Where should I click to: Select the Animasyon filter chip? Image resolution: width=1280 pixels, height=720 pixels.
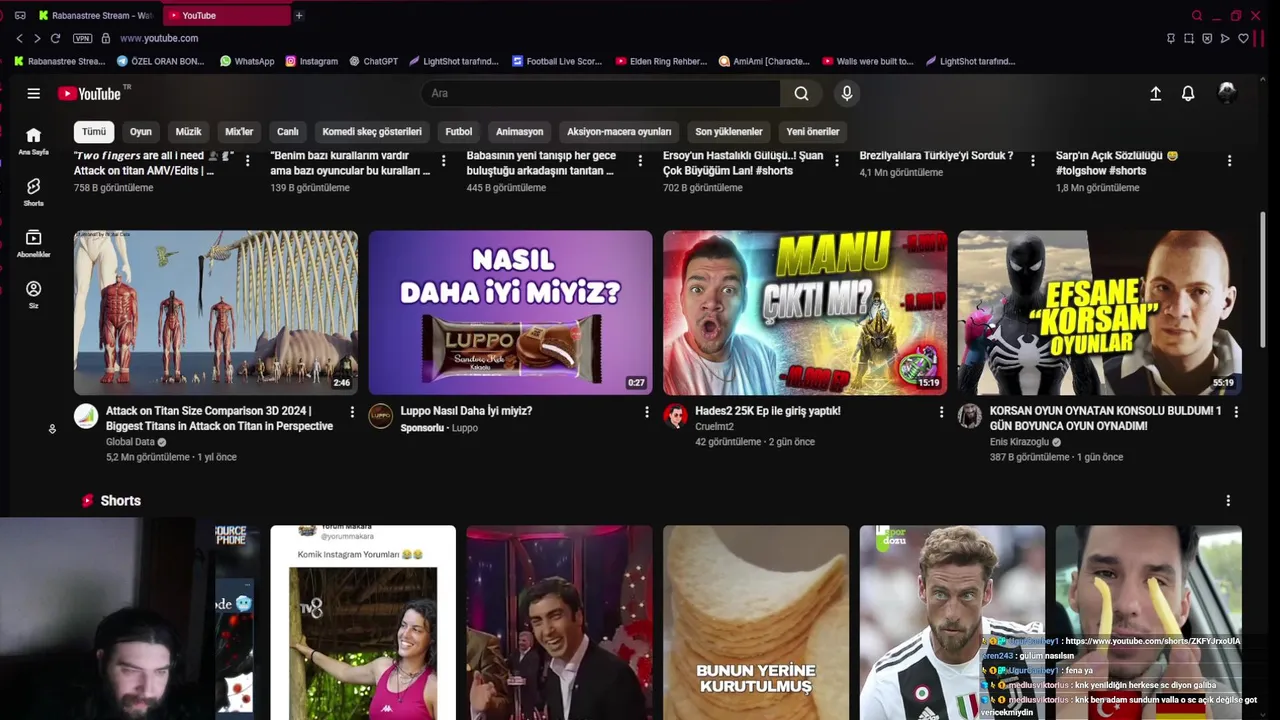pyautogui.click(x=520, y=131)
